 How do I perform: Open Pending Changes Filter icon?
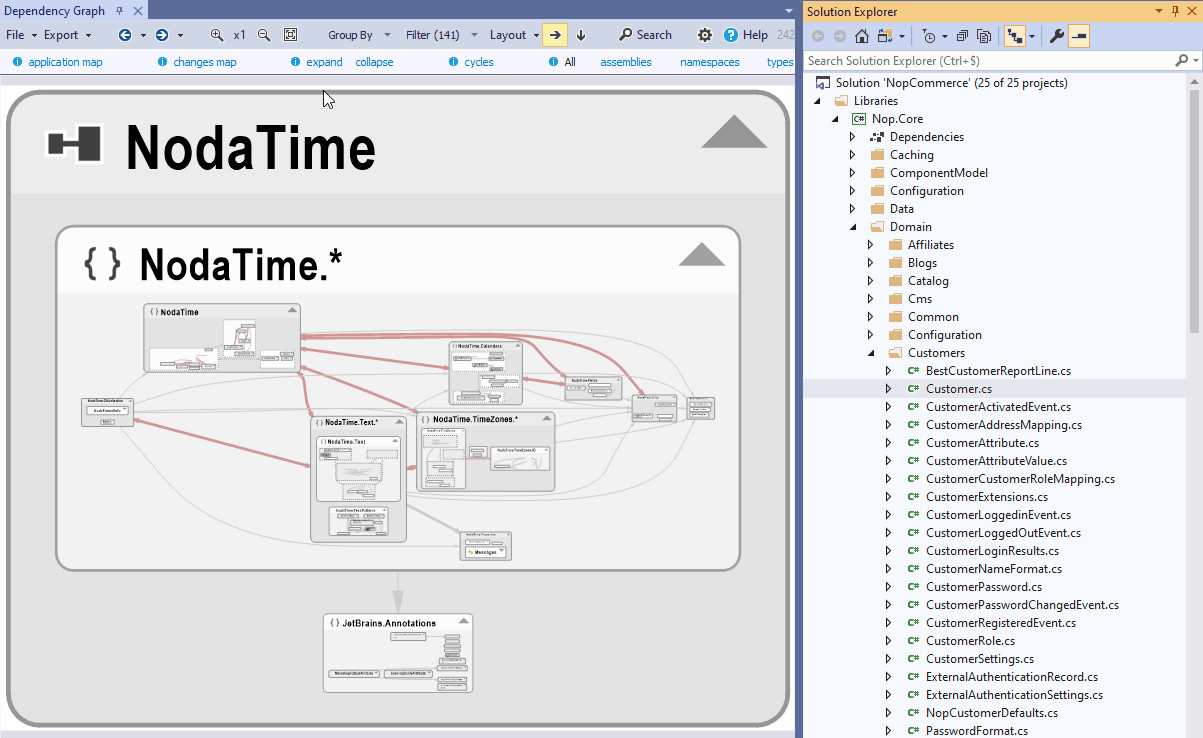coord(930,36)
